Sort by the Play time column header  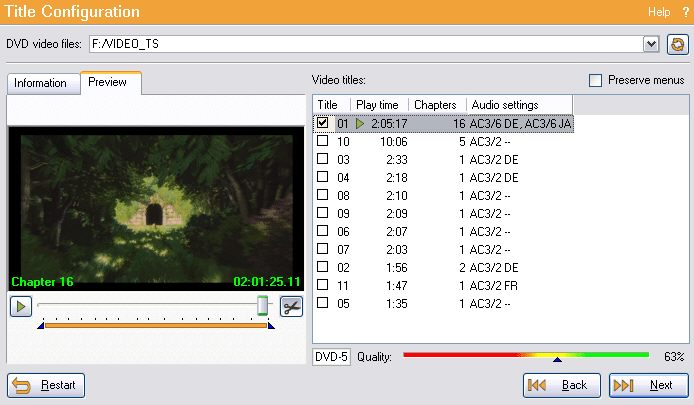(x=379, y=105)
